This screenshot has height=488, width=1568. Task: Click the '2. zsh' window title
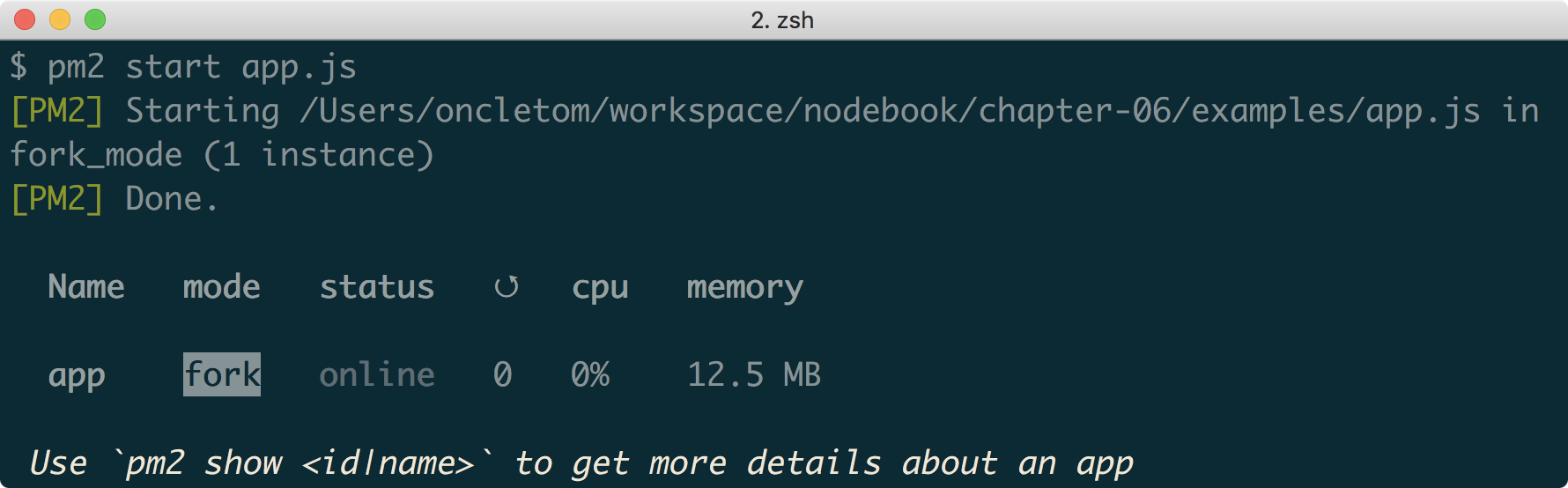tap(782, 20)
